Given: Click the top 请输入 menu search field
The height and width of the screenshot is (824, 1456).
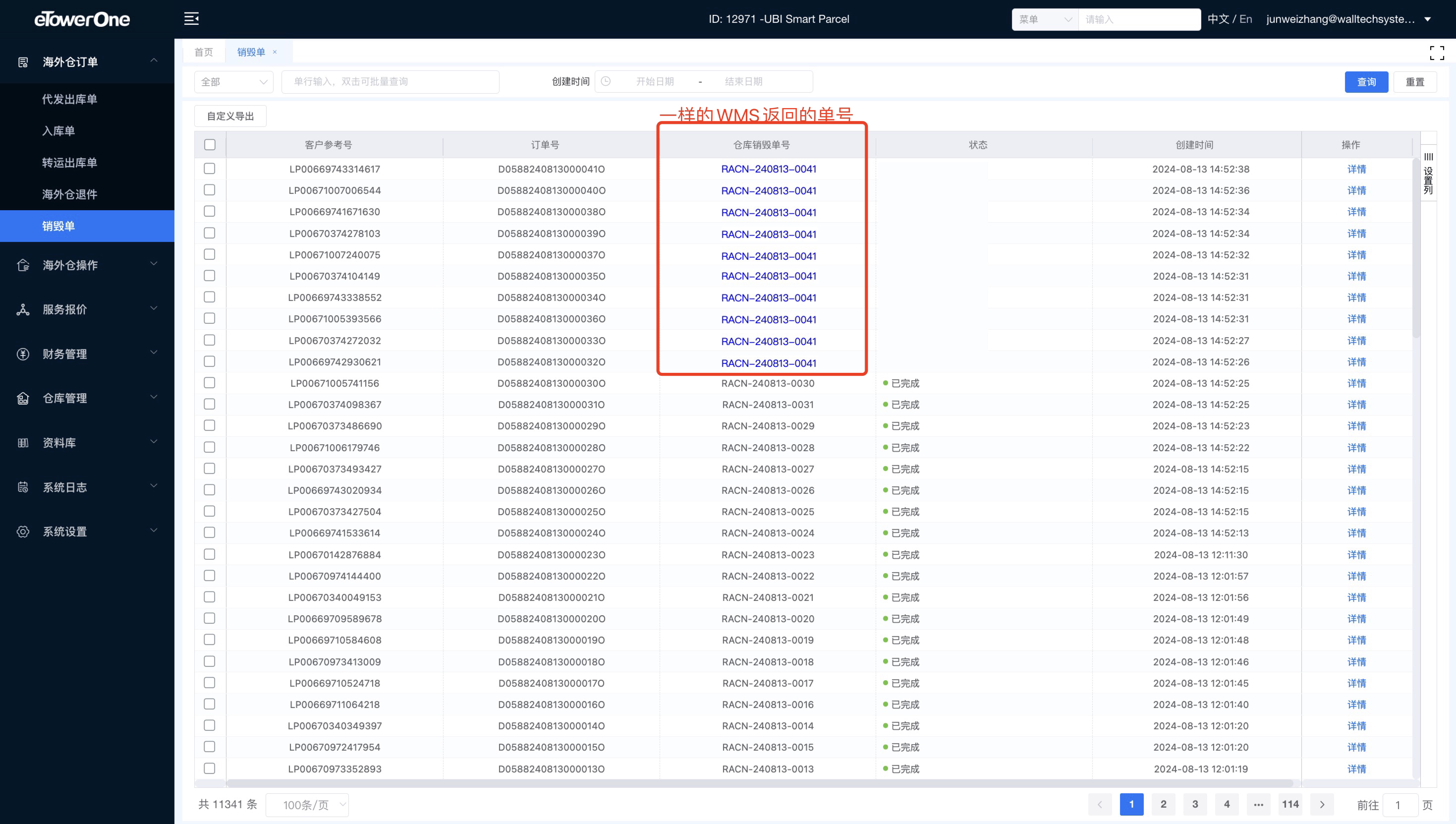Looking at the screenshot, I should 1139,19.
